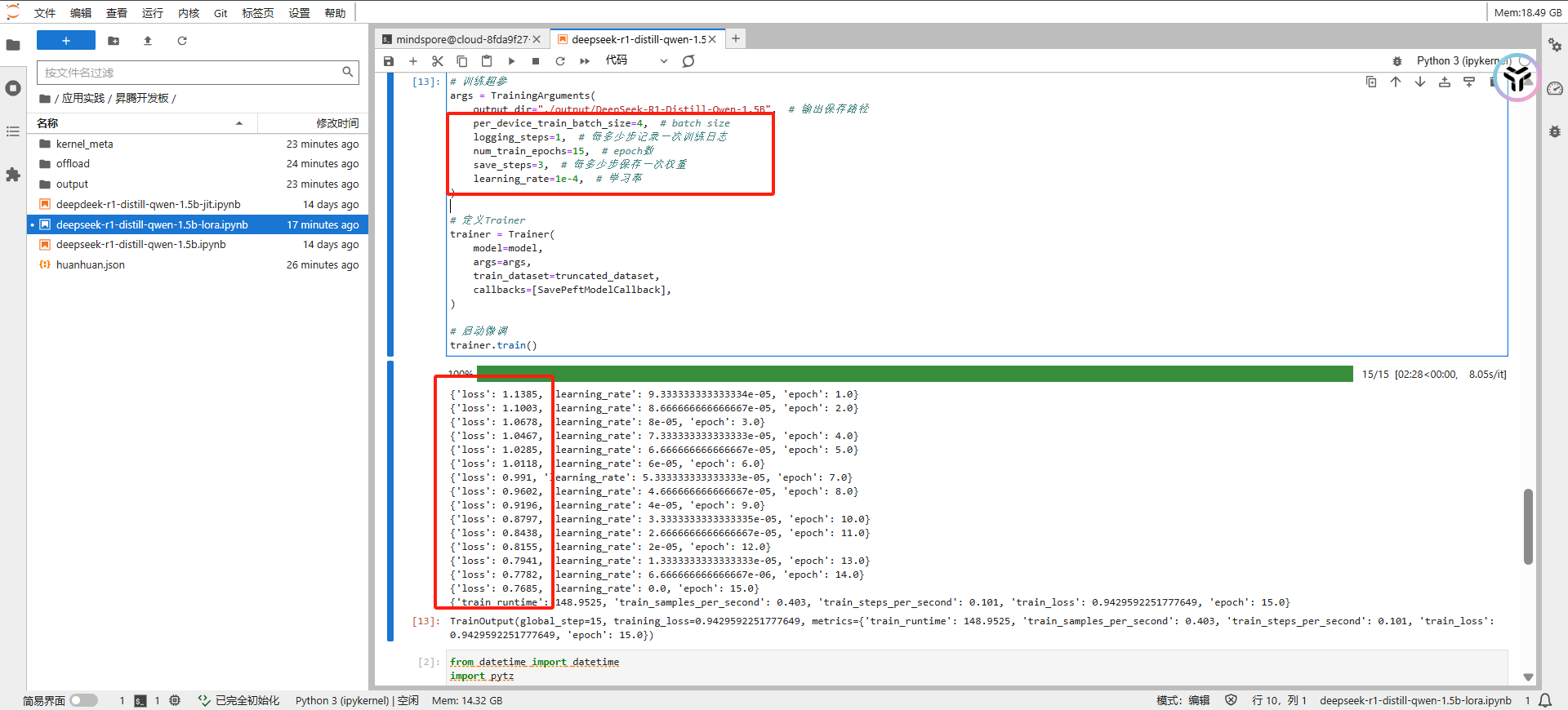Click the blue new launcher plus button
Screen dimensions: 1568x710
(x=66, y=41)
